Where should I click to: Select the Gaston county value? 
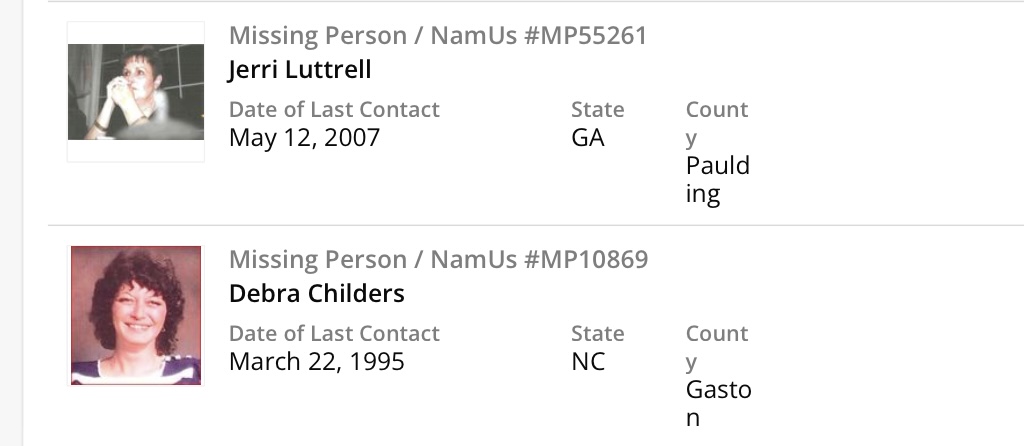718,403
